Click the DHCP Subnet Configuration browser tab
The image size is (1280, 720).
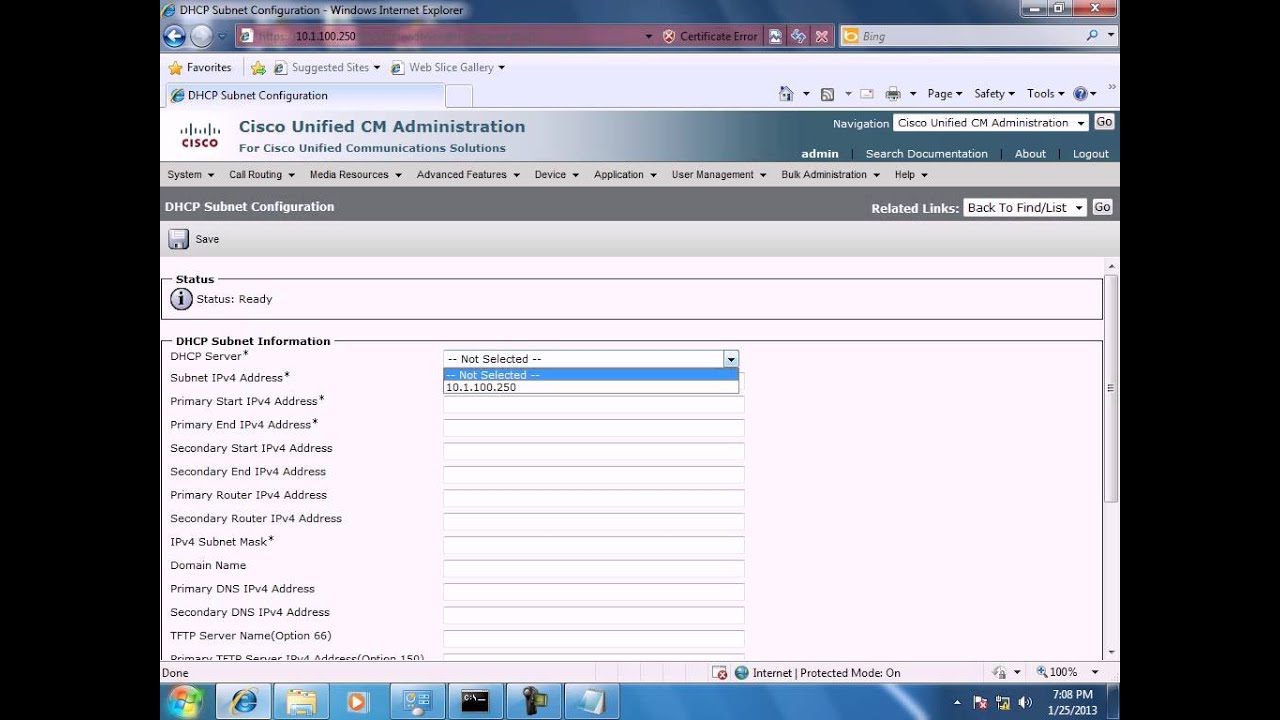305,96
